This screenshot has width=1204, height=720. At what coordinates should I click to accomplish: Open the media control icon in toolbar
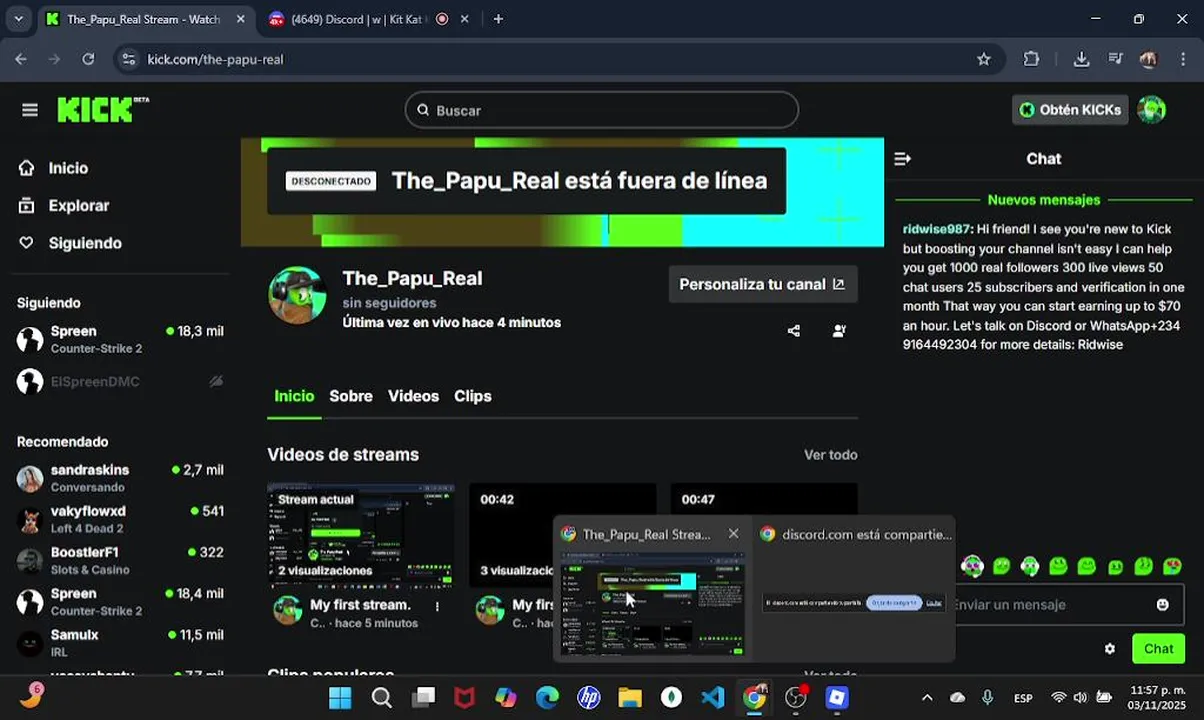[1115, 59]
